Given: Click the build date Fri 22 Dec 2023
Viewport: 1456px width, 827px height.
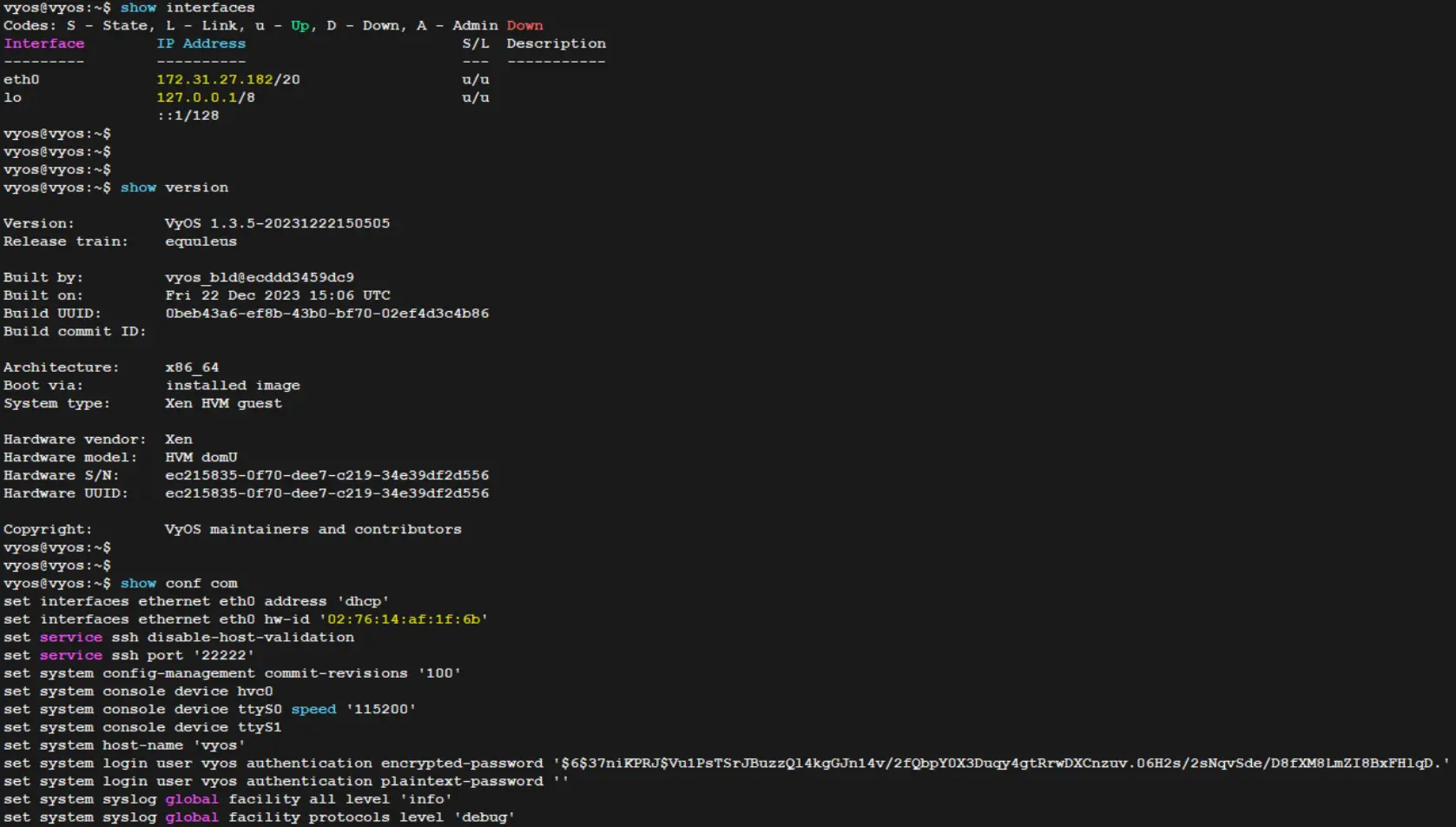Looking at the screenshot, I should click(233, 295).
